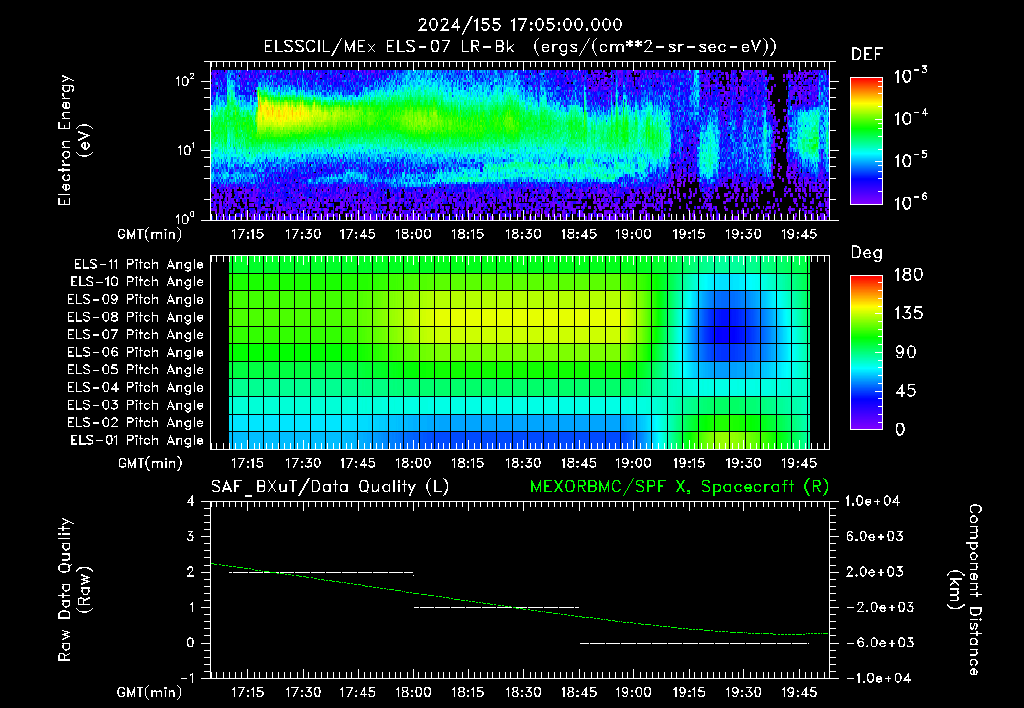Click the white data quality segment at level 1
Image resolution: width=1024 pixels, height=708 pixels.
(x=496, y=607)
